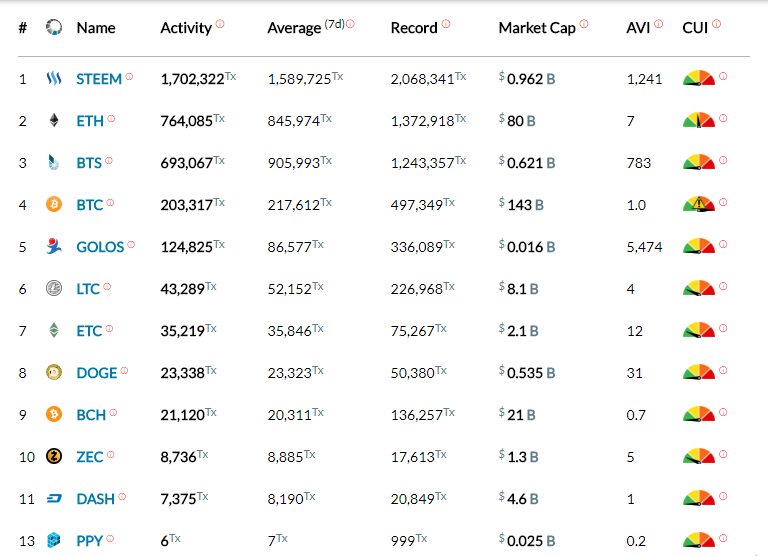Viewport: 768px width, 556px height.
Task: Click the CUI warning gauge in the BTC row
Action: (699, 204)
